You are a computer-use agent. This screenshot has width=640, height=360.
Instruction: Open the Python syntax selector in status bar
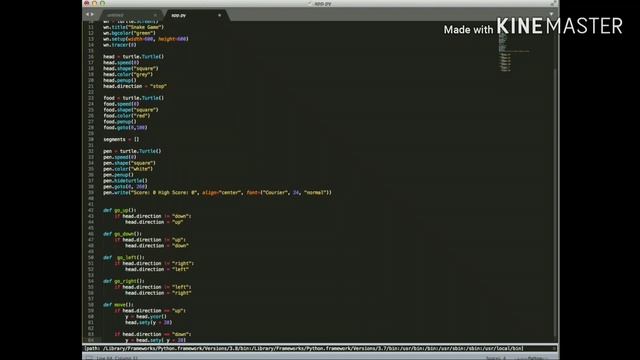click(x=535, y=358)
